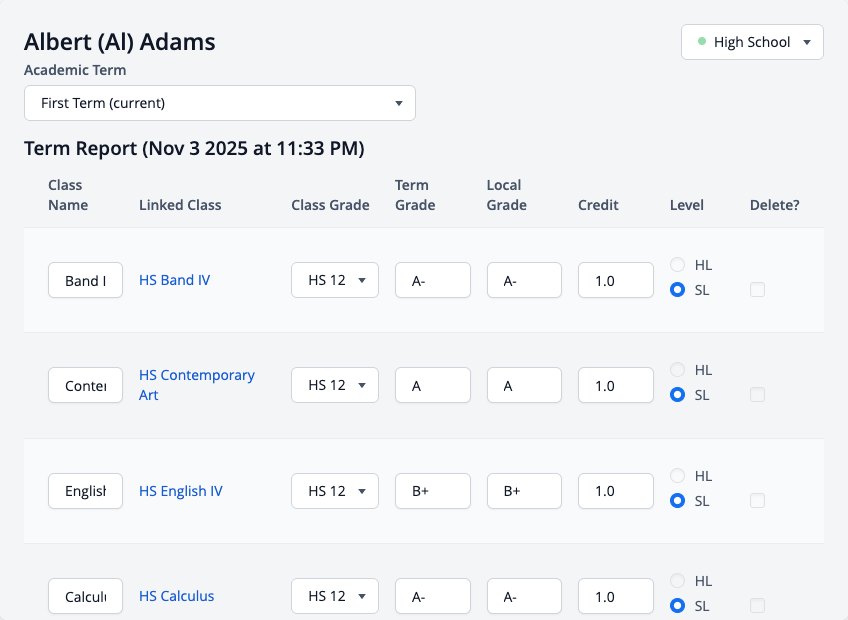Change class grade dropdown for HS English IV
This screenshot has width=848, height=620.
(x=335, y=491)
